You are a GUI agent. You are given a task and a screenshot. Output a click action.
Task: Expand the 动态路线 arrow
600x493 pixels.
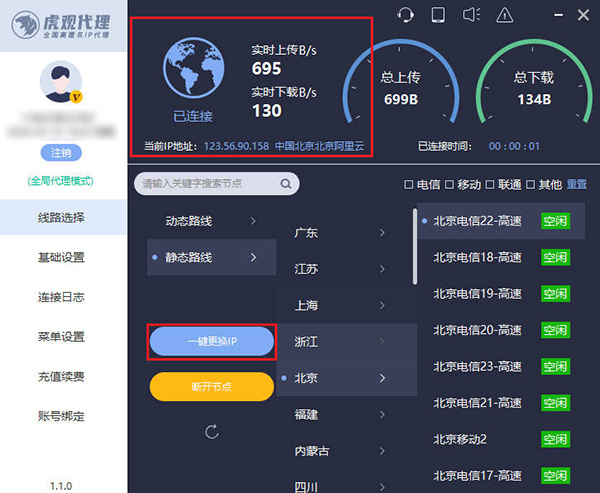(253, 221)
